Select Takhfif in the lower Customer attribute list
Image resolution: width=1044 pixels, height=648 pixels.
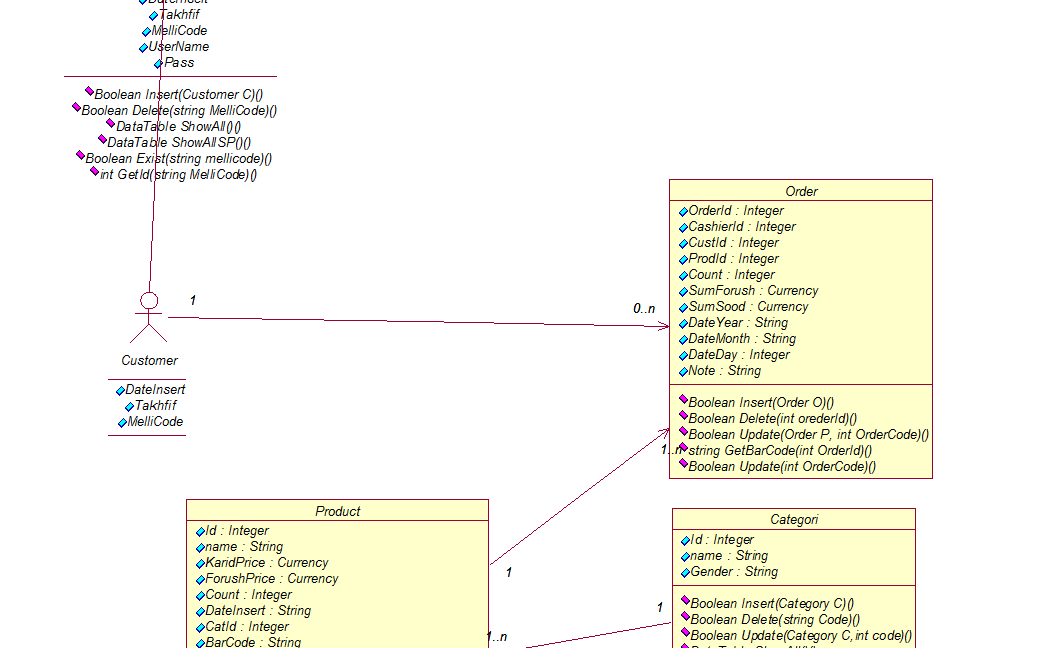156,406
